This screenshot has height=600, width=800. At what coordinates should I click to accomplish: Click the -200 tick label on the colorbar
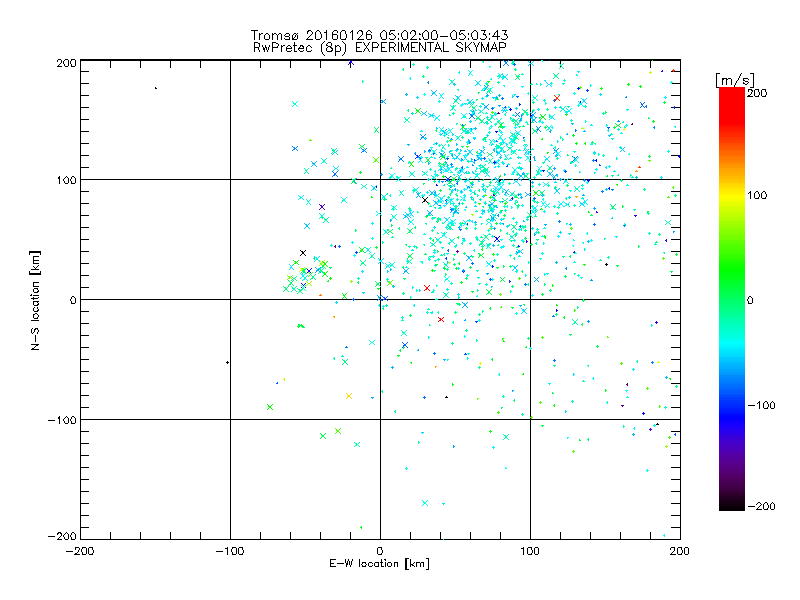[761, 506]
